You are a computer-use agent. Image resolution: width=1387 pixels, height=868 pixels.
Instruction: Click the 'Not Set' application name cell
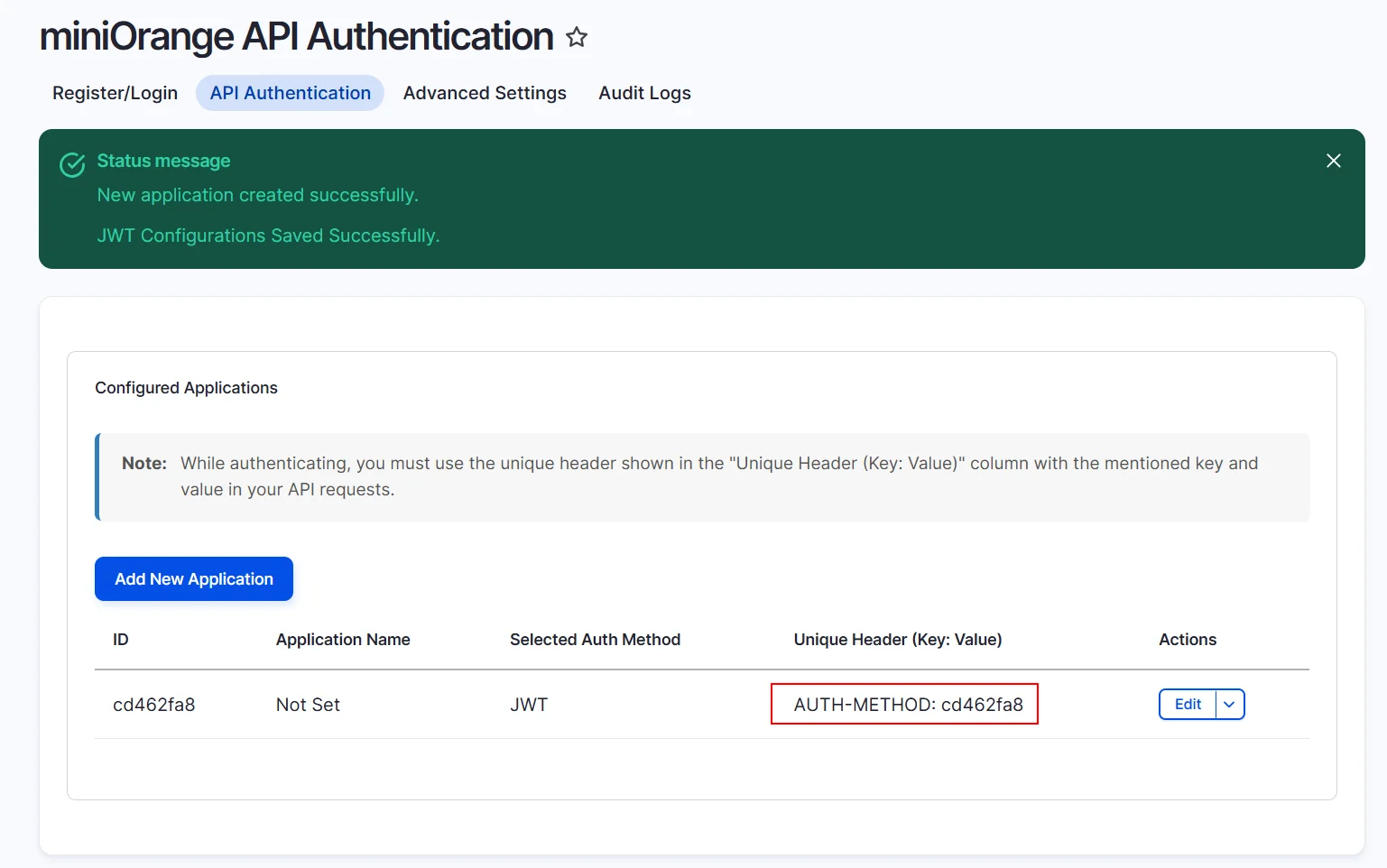tap(308, 705)
